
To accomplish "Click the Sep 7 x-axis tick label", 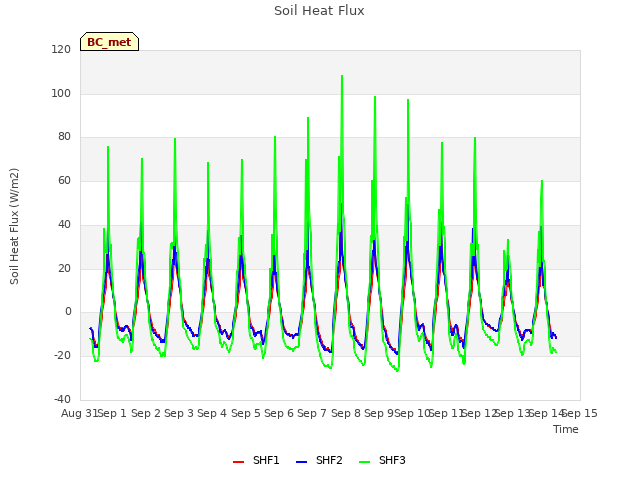I will coord(312,413).
